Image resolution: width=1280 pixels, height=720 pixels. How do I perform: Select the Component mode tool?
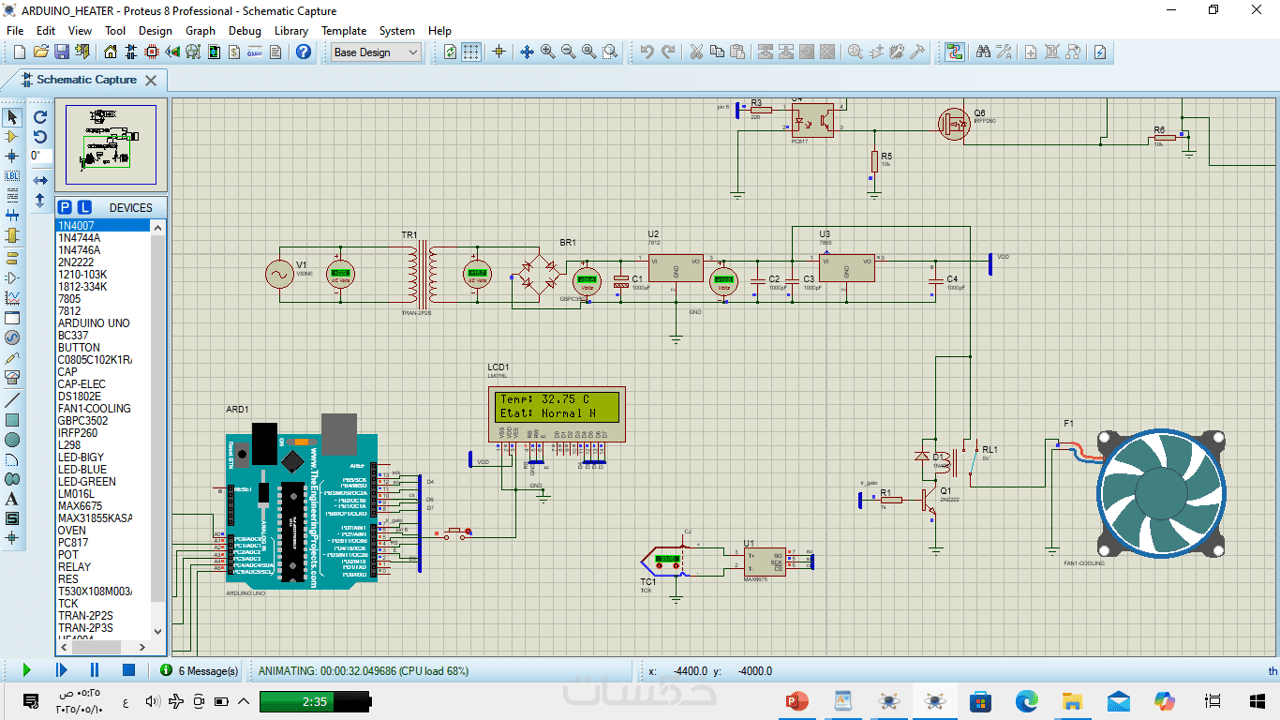[x=12, y=137]
